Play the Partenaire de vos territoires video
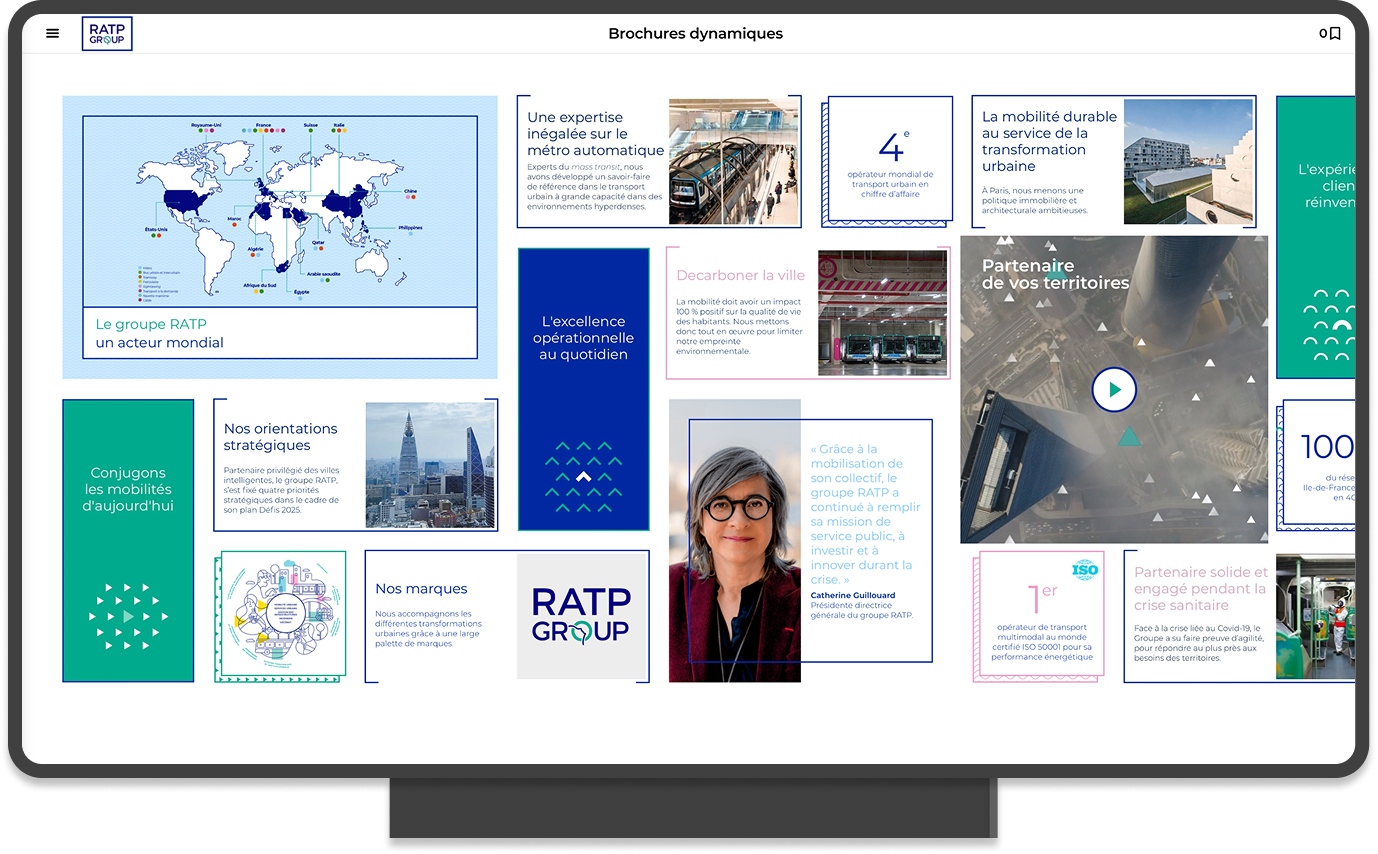The width and height of the screenshot is (1378, 854). click(x=1114, y=389)
